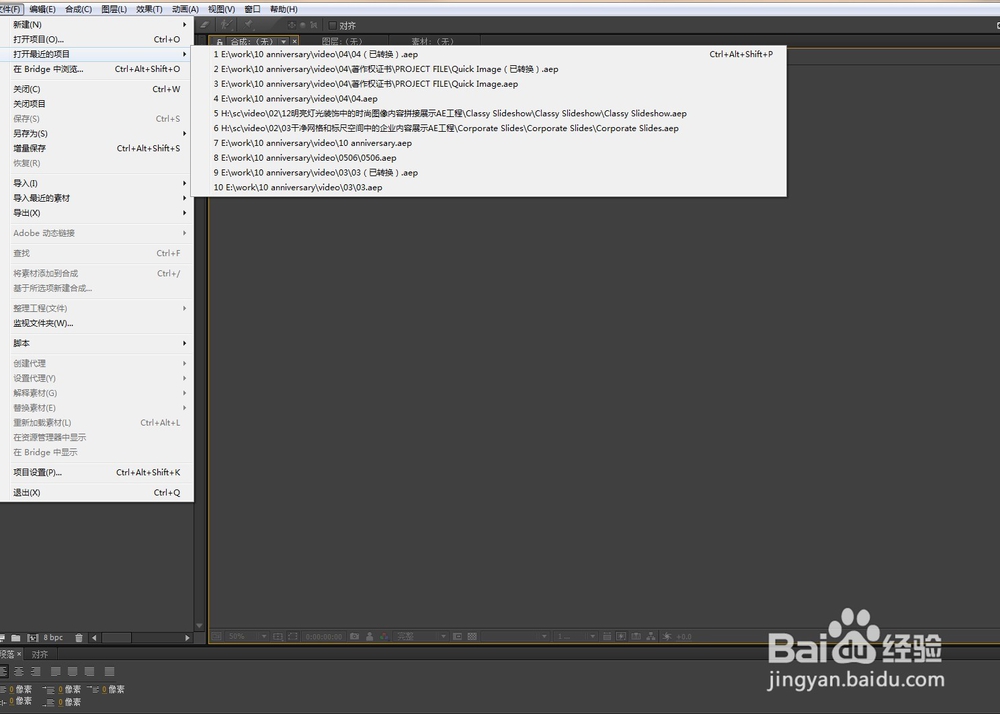
Task: Click the justify last left icon
Action: click(55, 671)
